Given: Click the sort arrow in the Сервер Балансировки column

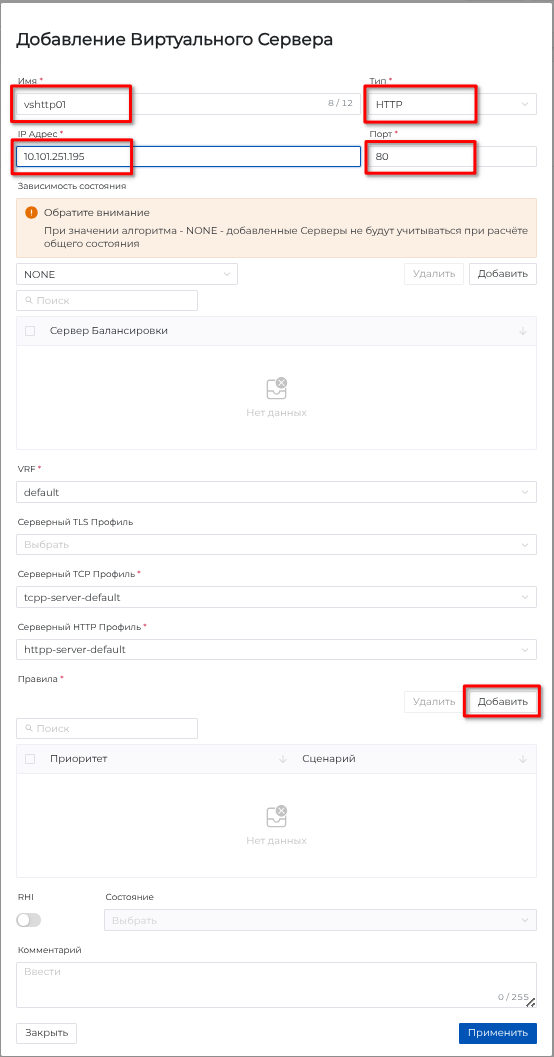Looking at the screenshot, I should coord(523,331).
